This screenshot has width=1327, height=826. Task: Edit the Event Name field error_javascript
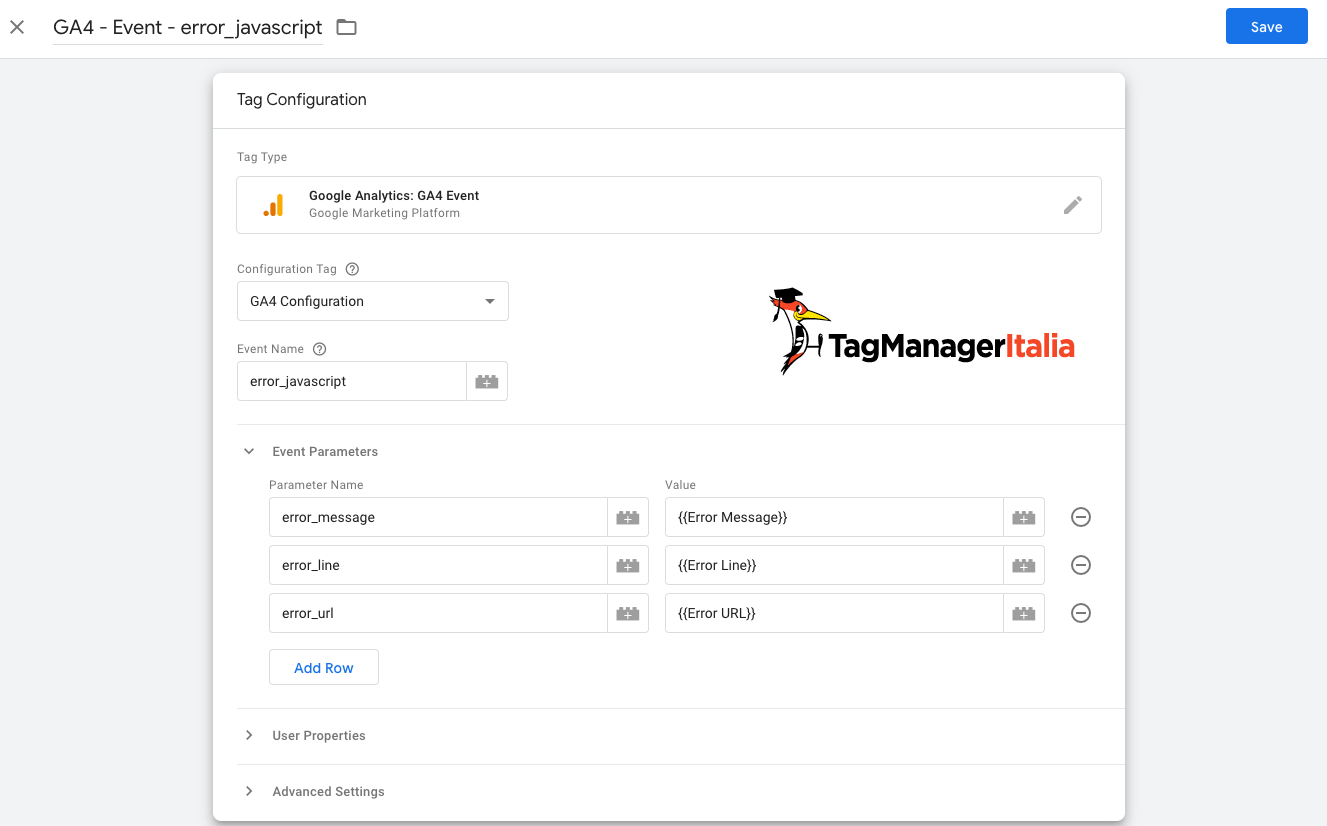tap(352, 381)
